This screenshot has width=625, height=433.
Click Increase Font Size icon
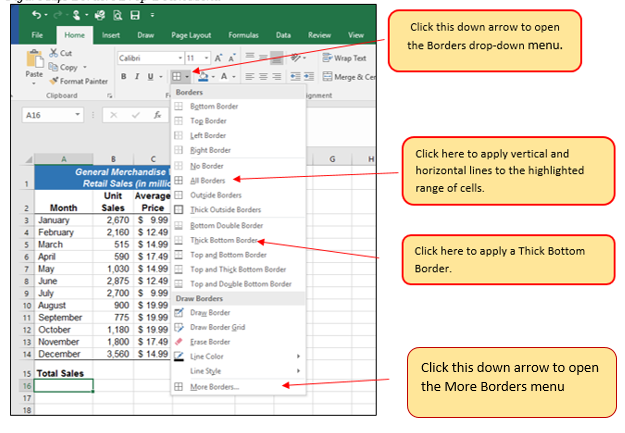[218, 58]
